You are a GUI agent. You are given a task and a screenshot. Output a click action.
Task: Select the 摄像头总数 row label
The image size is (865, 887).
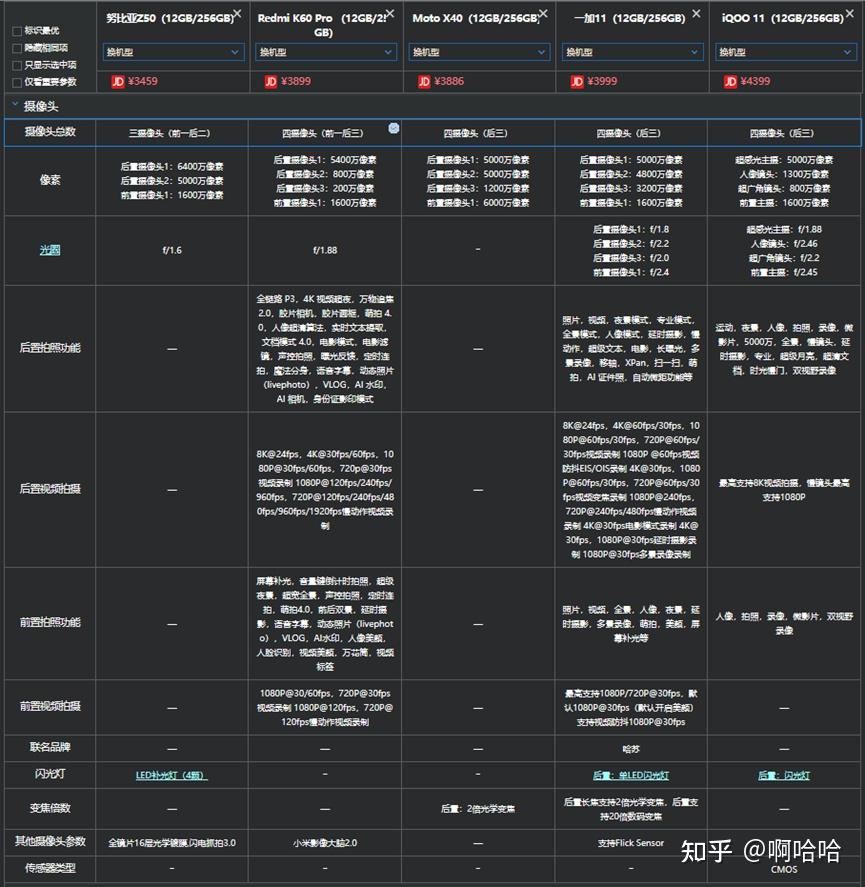50,132
